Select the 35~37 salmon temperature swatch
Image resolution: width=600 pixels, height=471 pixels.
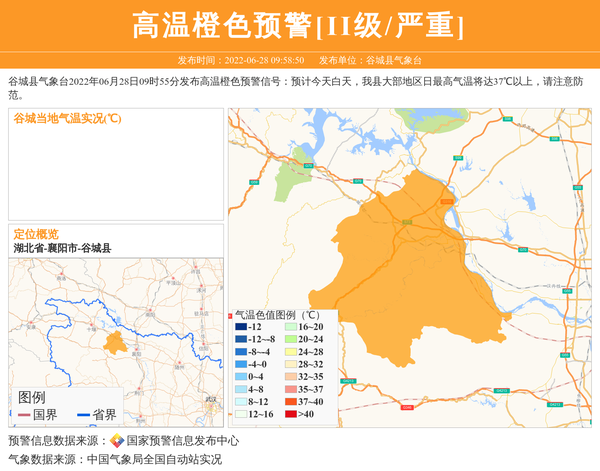point(290,389)
